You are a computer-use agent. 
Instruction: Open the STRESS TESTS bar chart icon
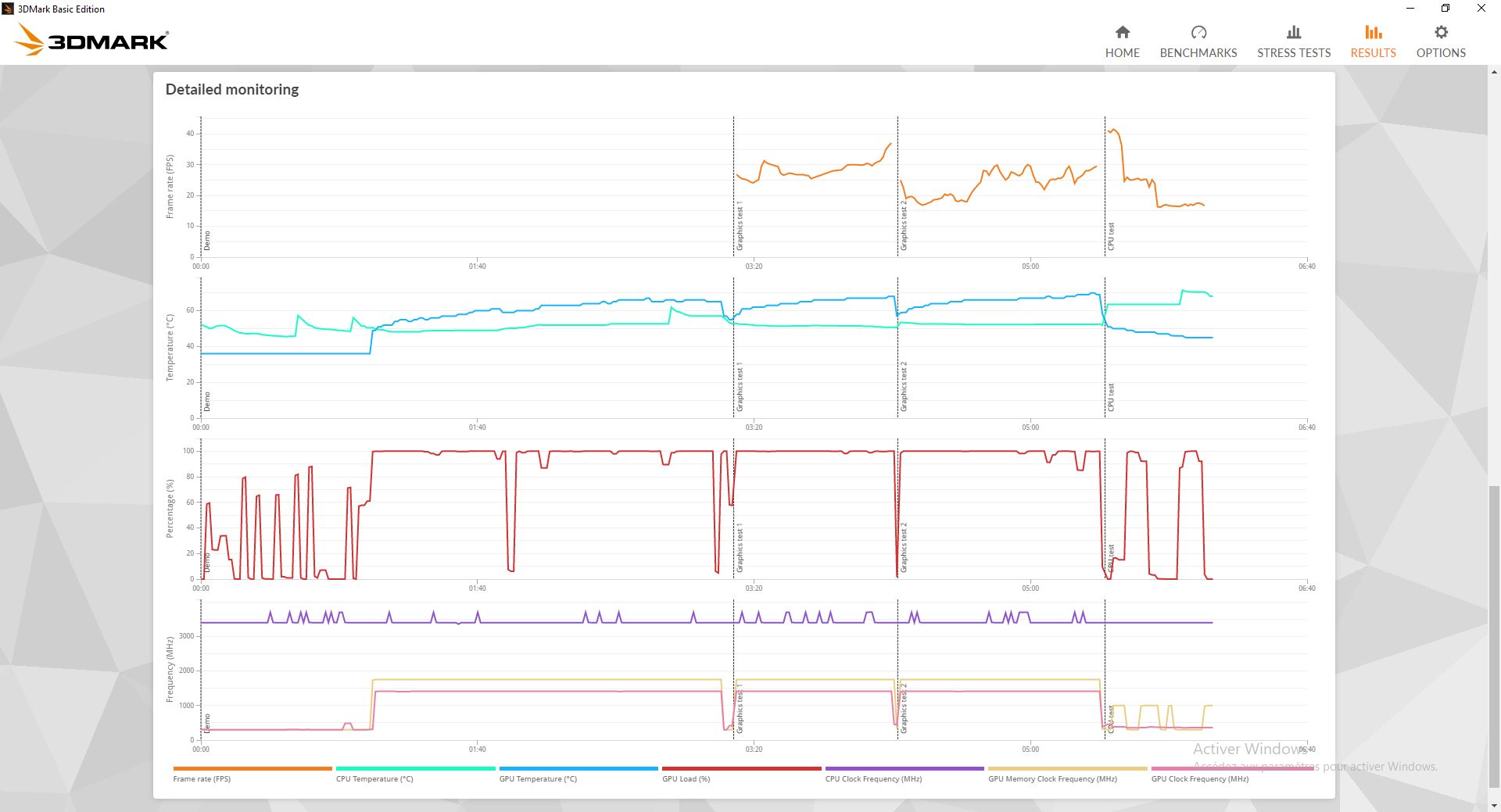click(1294, 32)
